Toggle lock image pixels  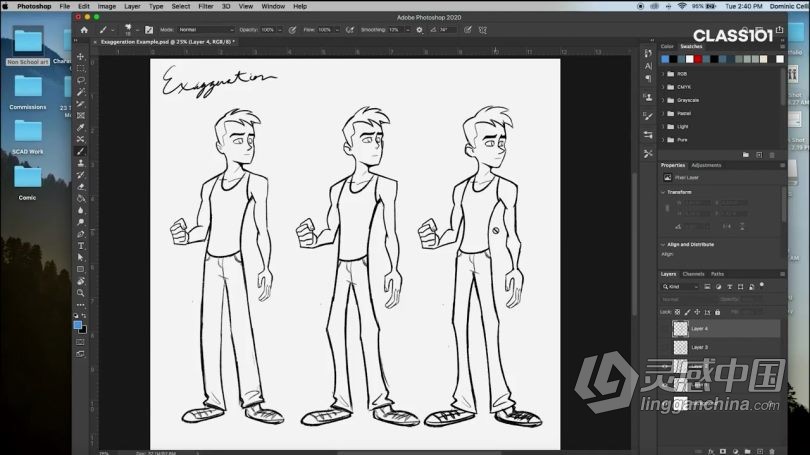[x=687, y=312]
